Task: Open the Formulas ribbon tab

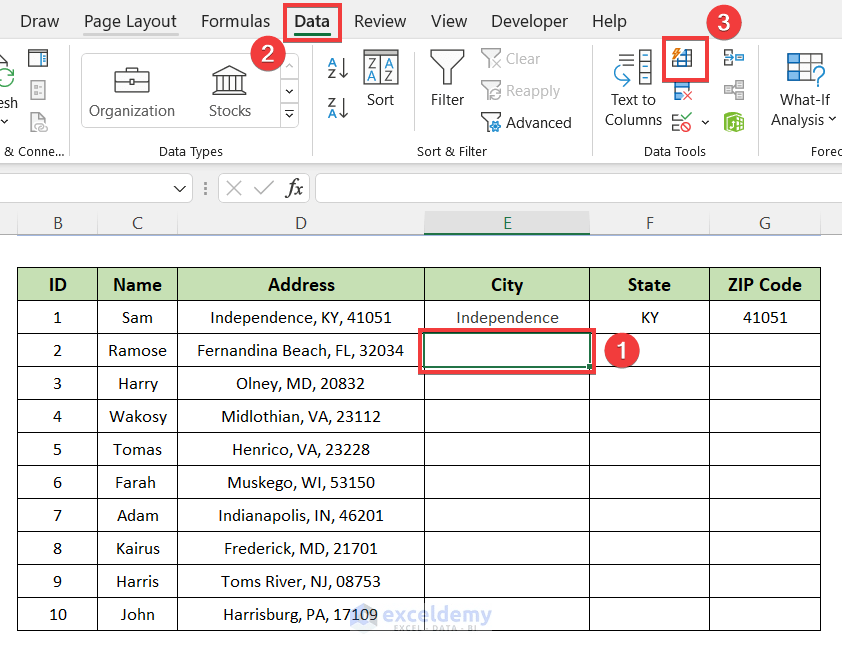Action: tap(235, 20)
